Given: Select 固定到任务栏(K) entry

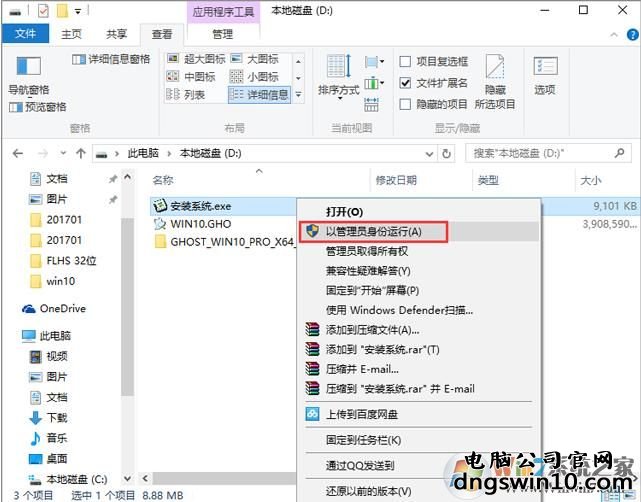Looking at the screenshot, I should (x=421, y=440).
